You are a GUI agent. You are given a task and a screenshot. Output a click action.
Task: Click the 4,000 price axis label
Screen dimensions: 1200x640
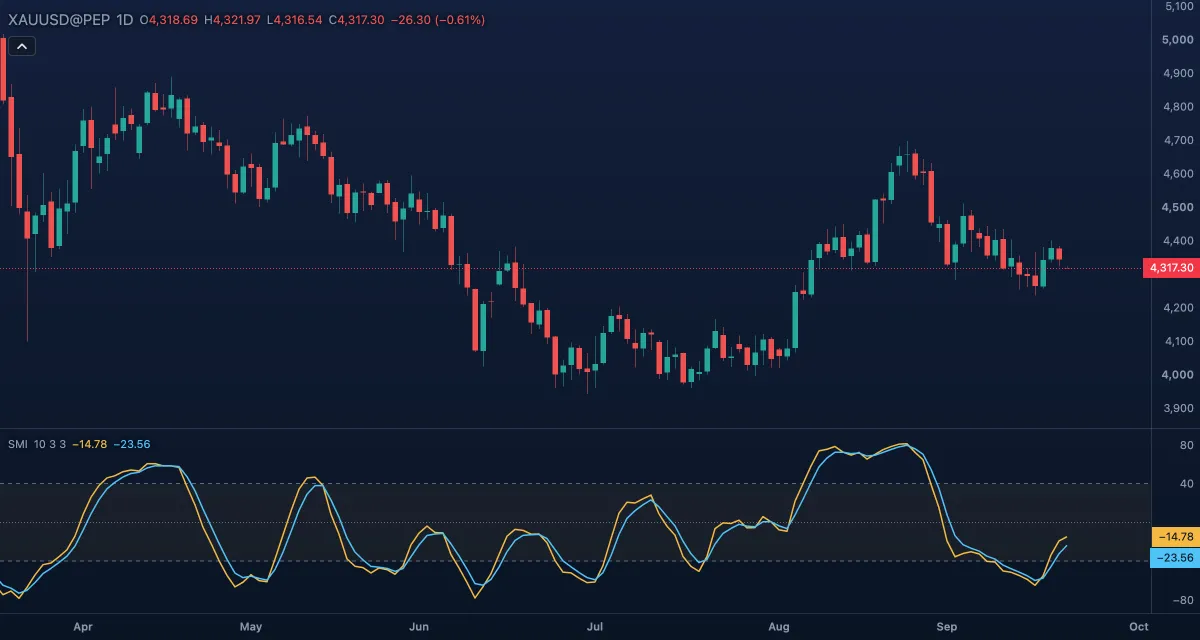[x=1180, y=375]
